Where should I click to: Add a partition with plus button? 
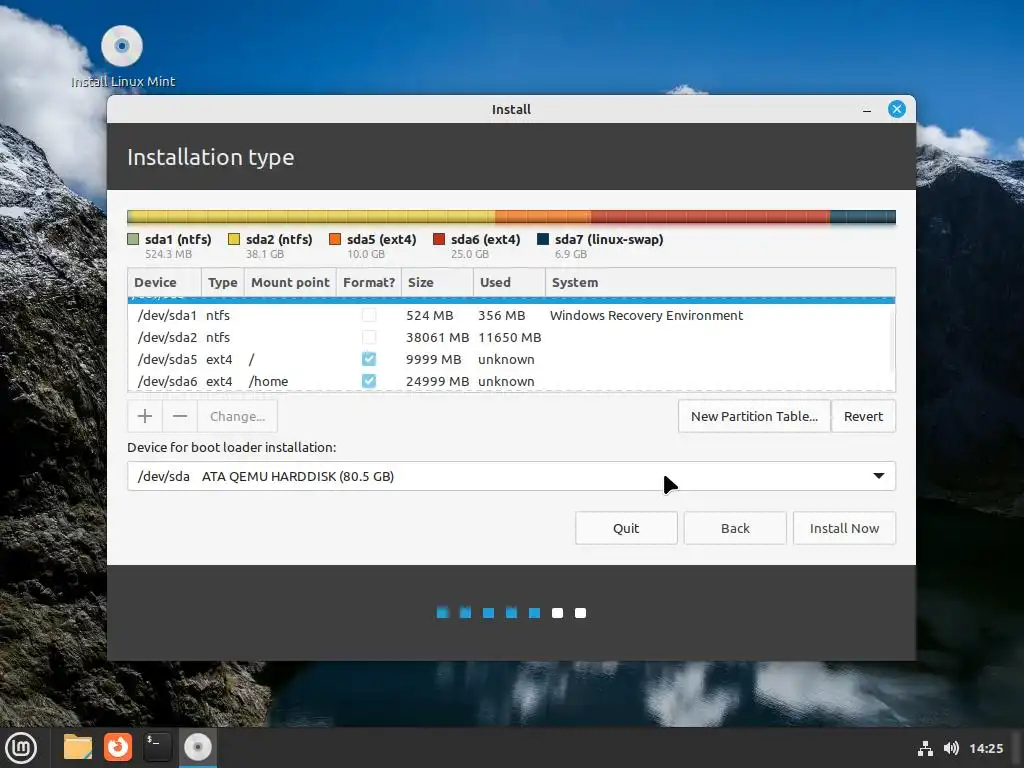(x=145, y=416)
